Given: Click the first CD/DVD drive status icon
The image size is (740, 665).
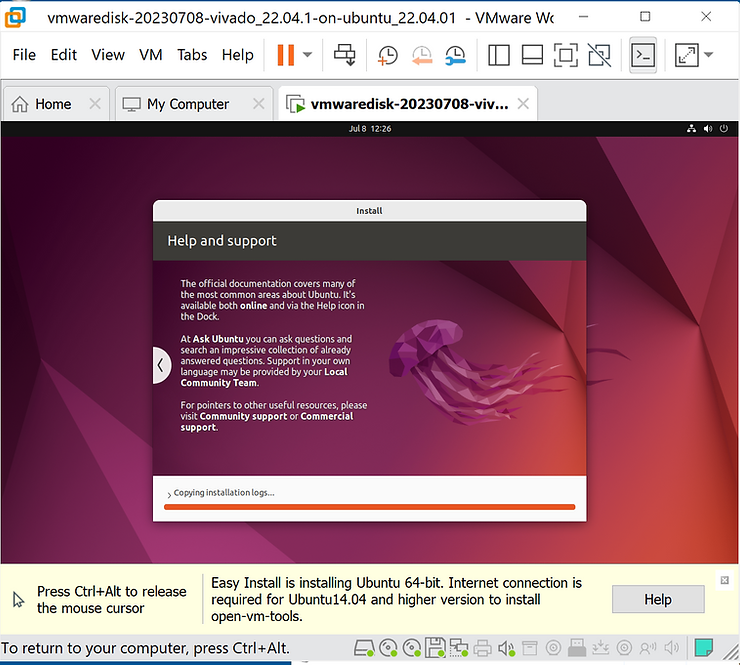Looking at the screenshot, I should 388,648.
